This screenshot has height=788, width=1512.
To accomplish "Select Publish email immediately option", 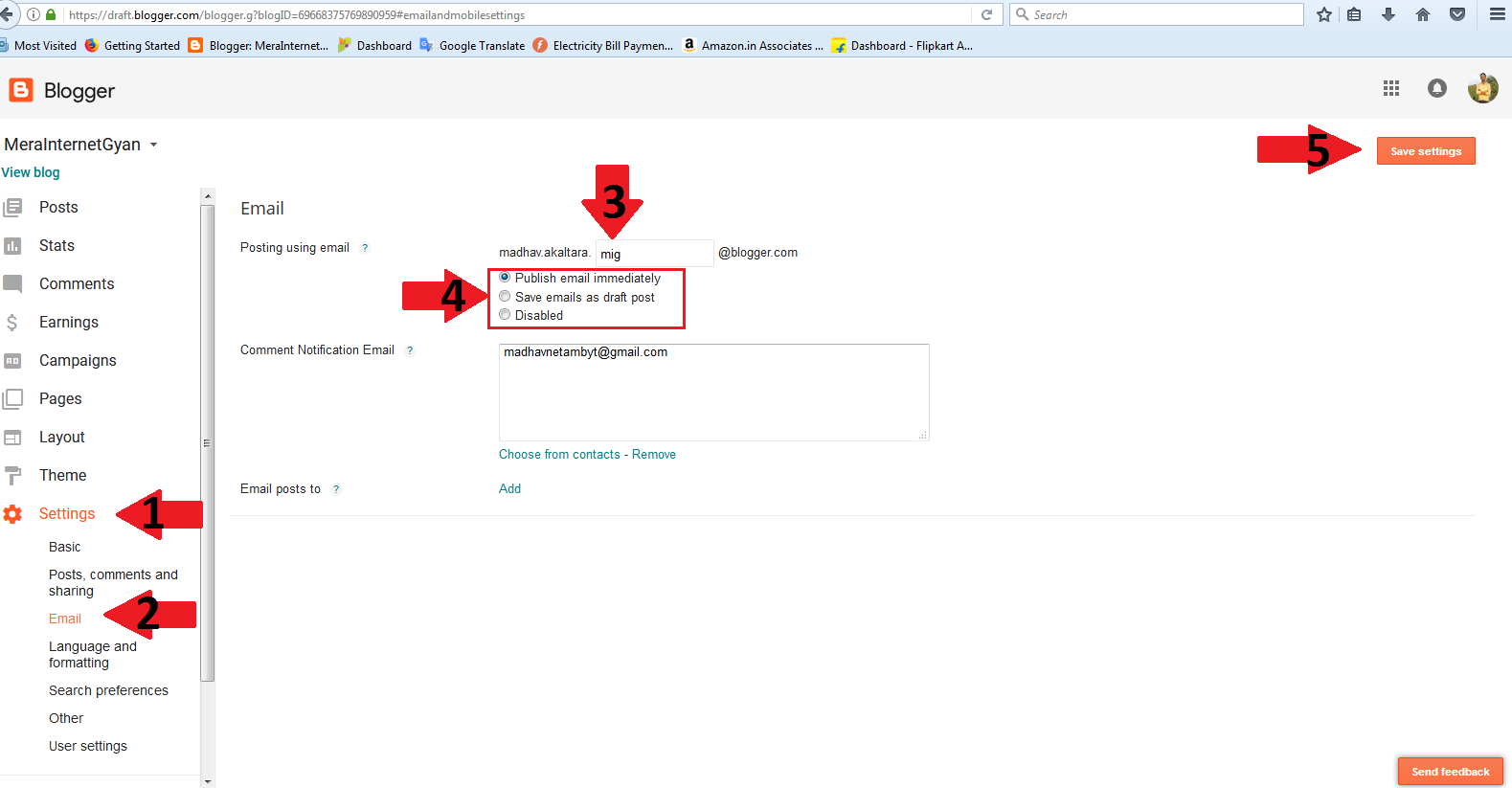I will coord(505,278).
